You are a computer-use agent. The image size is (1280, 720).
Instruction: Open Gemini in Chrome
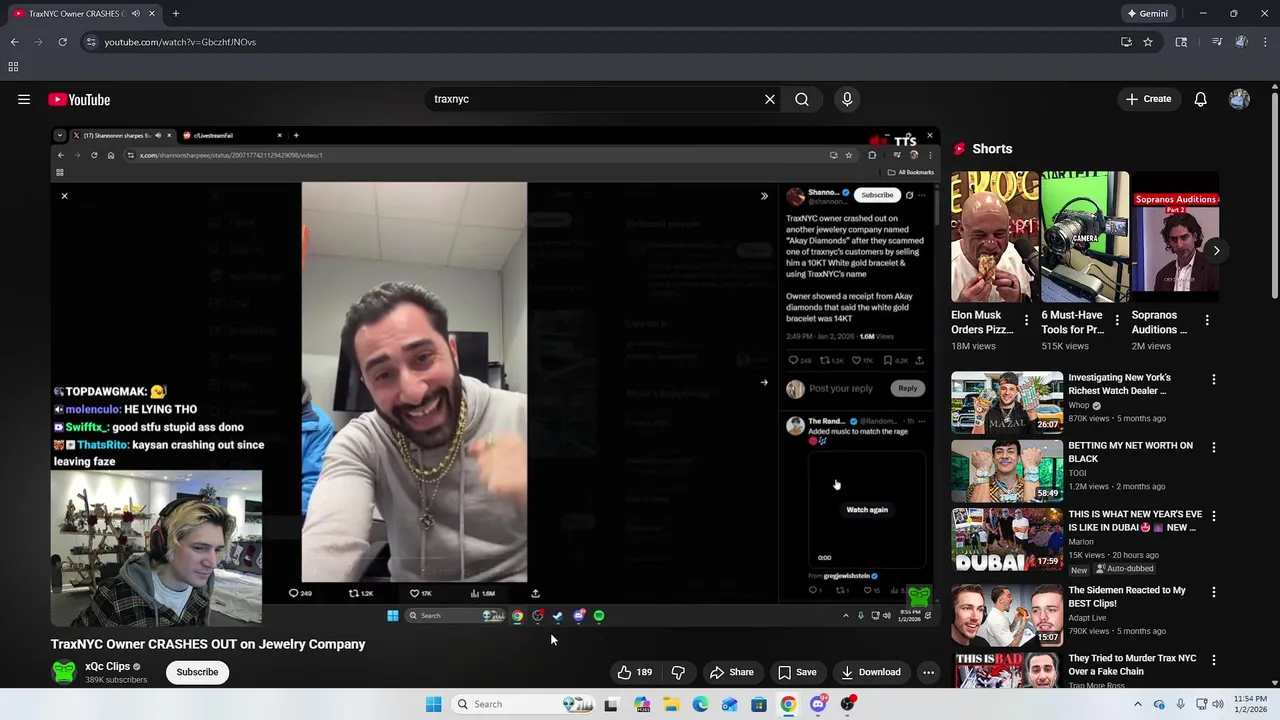pos(1148,14)
